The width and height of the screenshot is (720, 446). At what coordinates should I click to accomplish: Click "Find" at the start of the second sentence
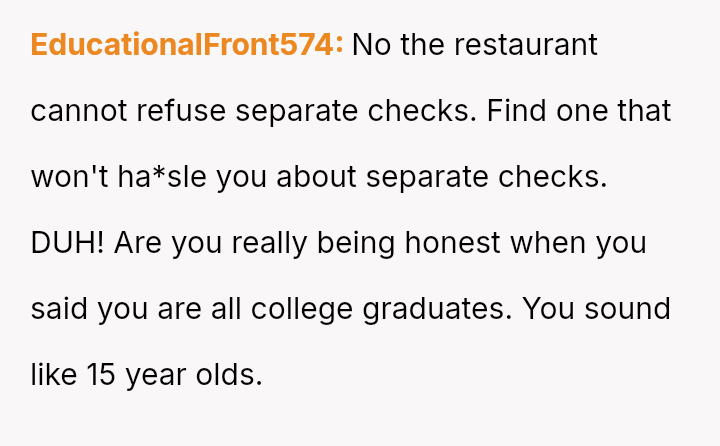pos(517,111)
